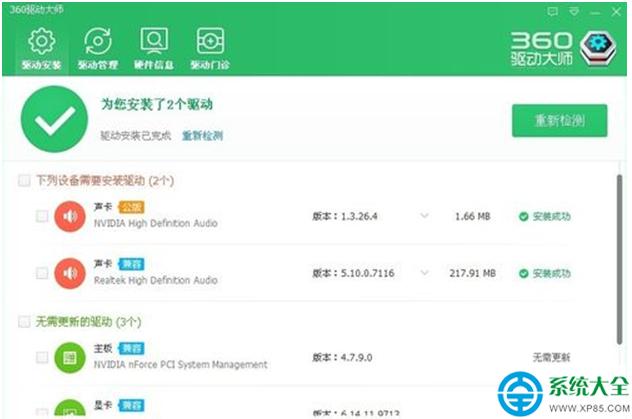Check the NVIDIA High Definition Audio checkbox

click(42, 216)
